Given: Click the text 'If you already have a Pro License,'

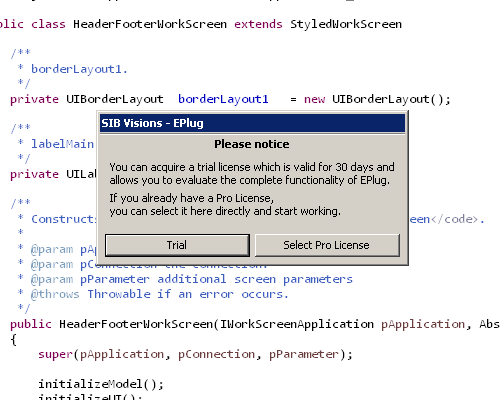Looking at the screenshot, I should tap(192, 198).
